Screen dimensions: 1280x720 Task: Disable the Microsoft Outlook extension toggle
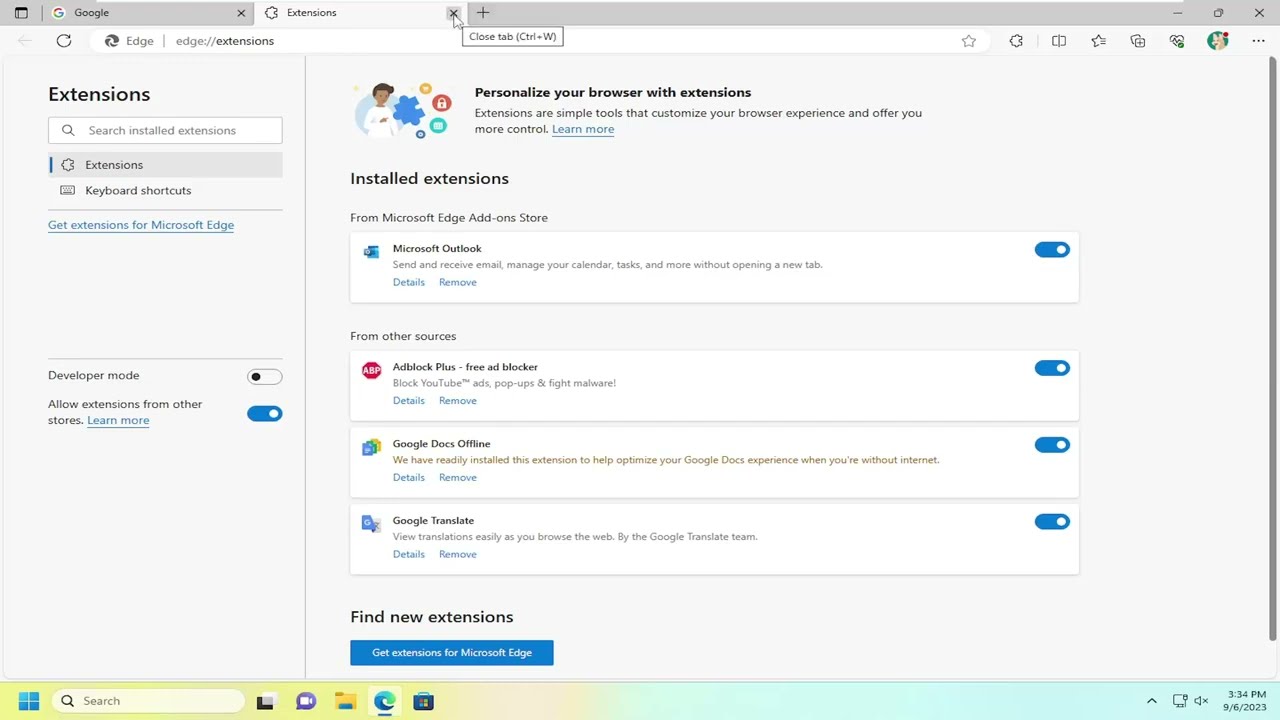(x=1052, y=250)
